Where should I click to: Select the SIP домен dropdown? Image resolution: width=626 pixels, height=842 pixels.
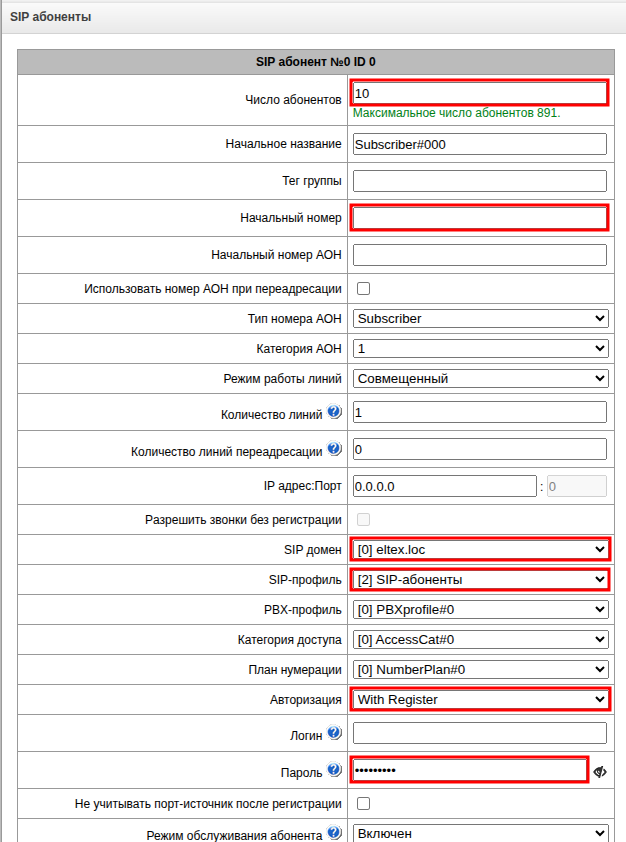(x=480, y=549)
